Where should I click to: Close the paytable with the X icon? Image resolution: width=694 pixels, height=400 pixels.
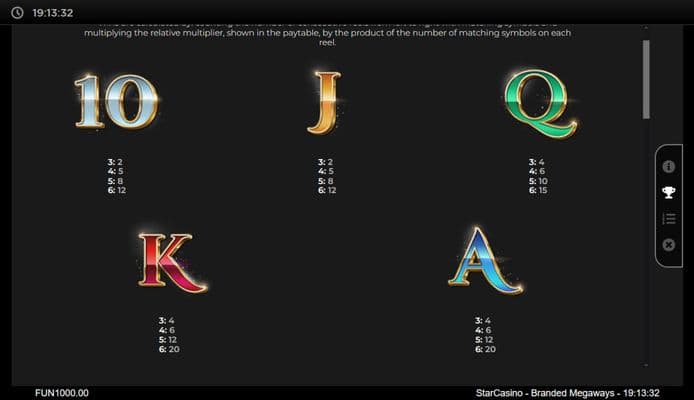point(668,245)
